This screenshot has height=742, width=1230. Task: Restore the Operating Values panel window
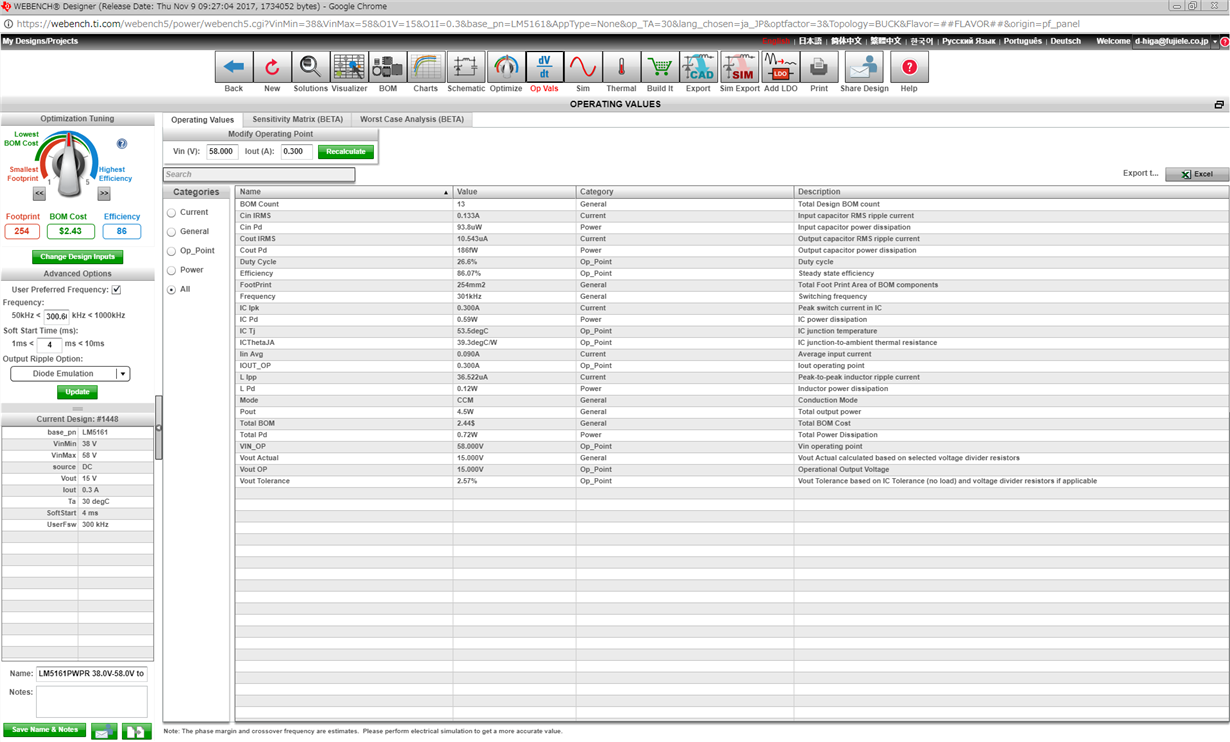coord(1219,104)
